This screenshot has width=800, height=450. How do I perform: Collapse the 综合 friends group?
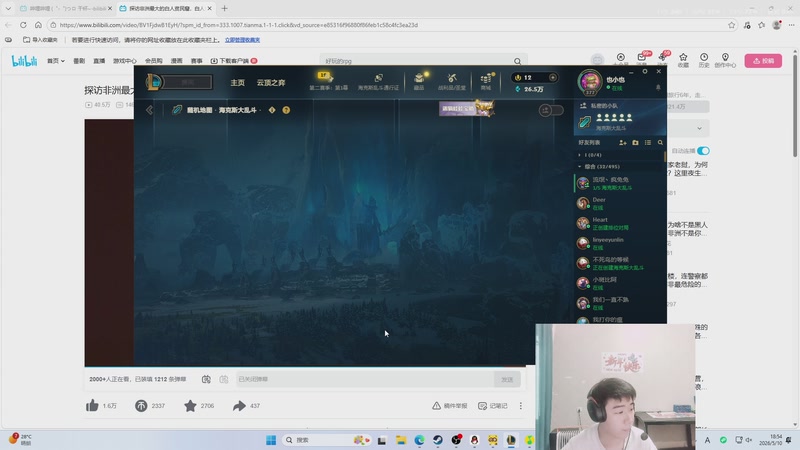580,166
